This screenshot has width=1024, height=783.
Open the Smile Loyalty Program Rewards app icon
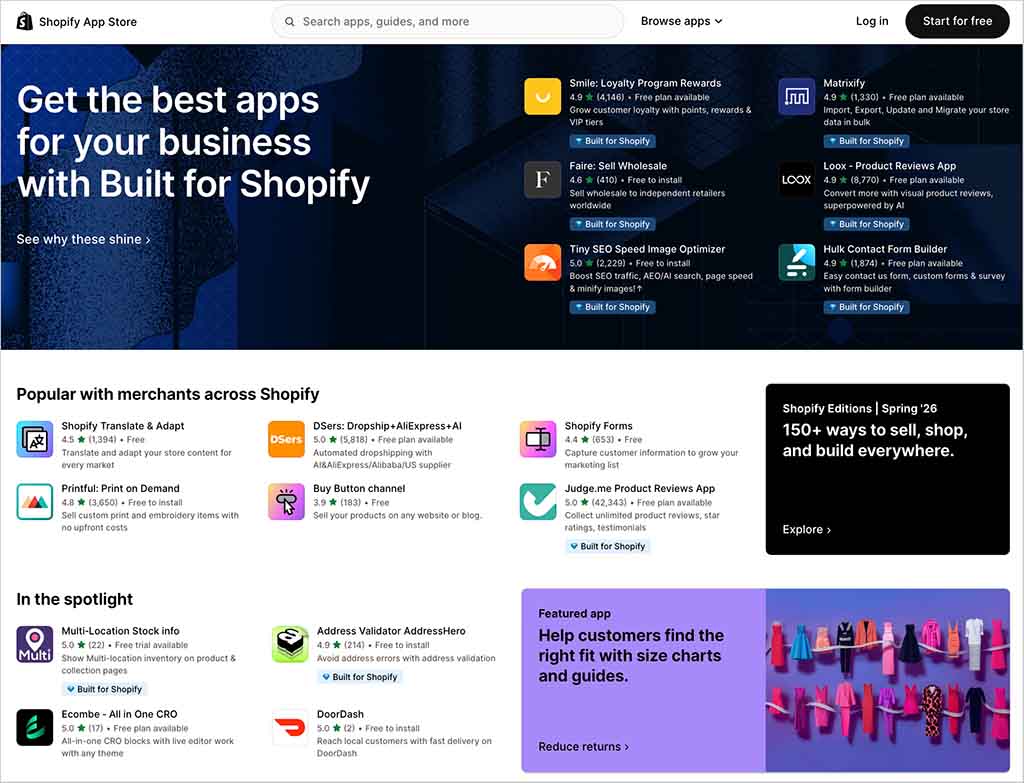543,97
